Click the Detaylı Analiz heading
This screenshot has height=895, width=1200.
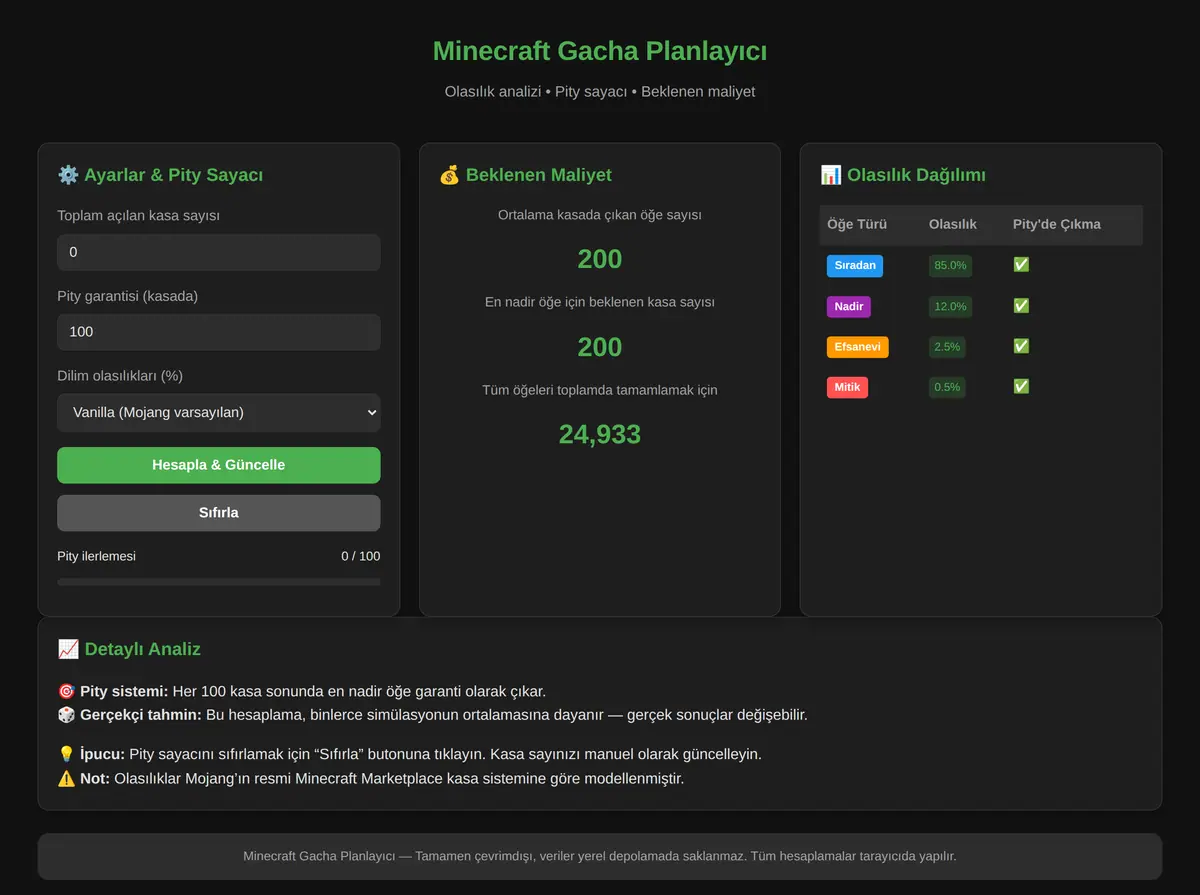(143, 649)
